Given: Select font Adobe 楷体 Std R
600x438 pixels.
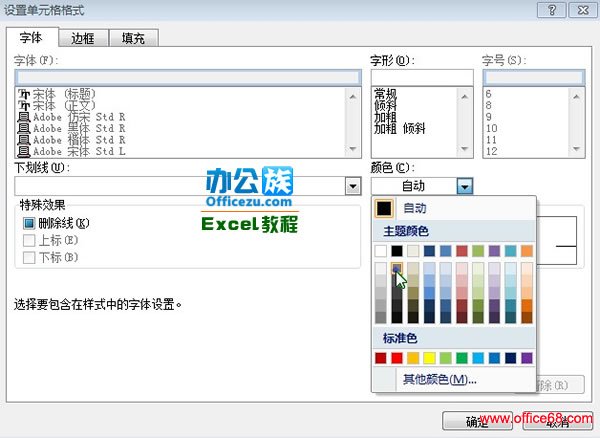Looking at the screenshot, I should tap(72, 140).
